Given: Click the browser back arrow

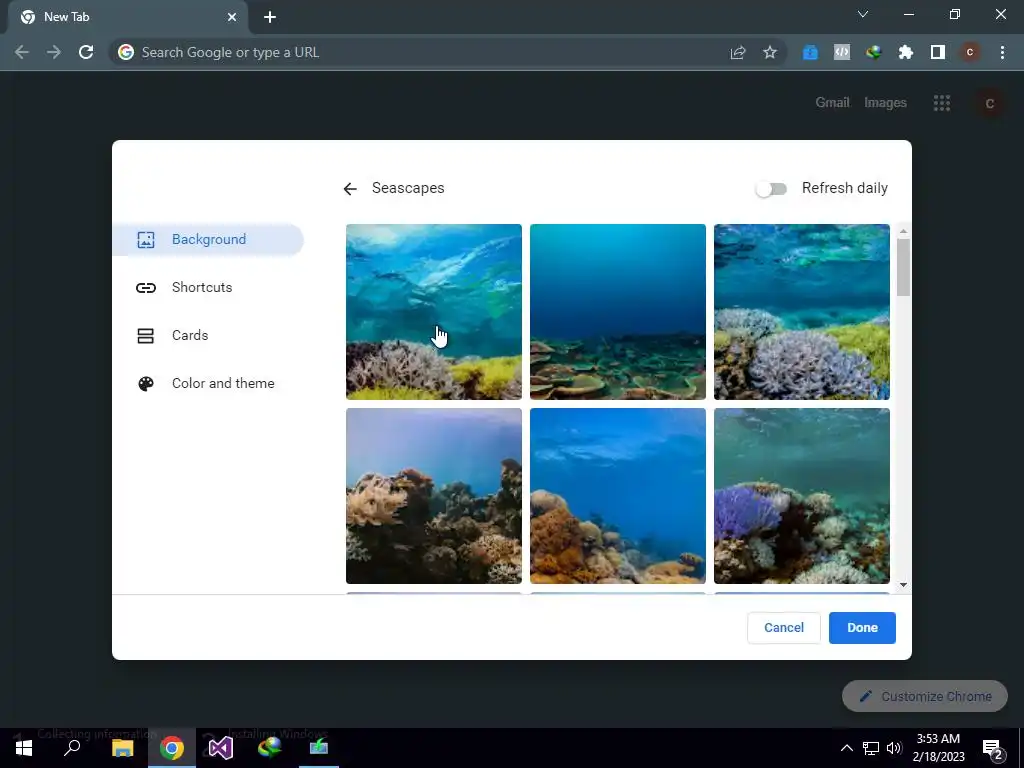Looking at the screenshot, I should (x=22, y=52).
